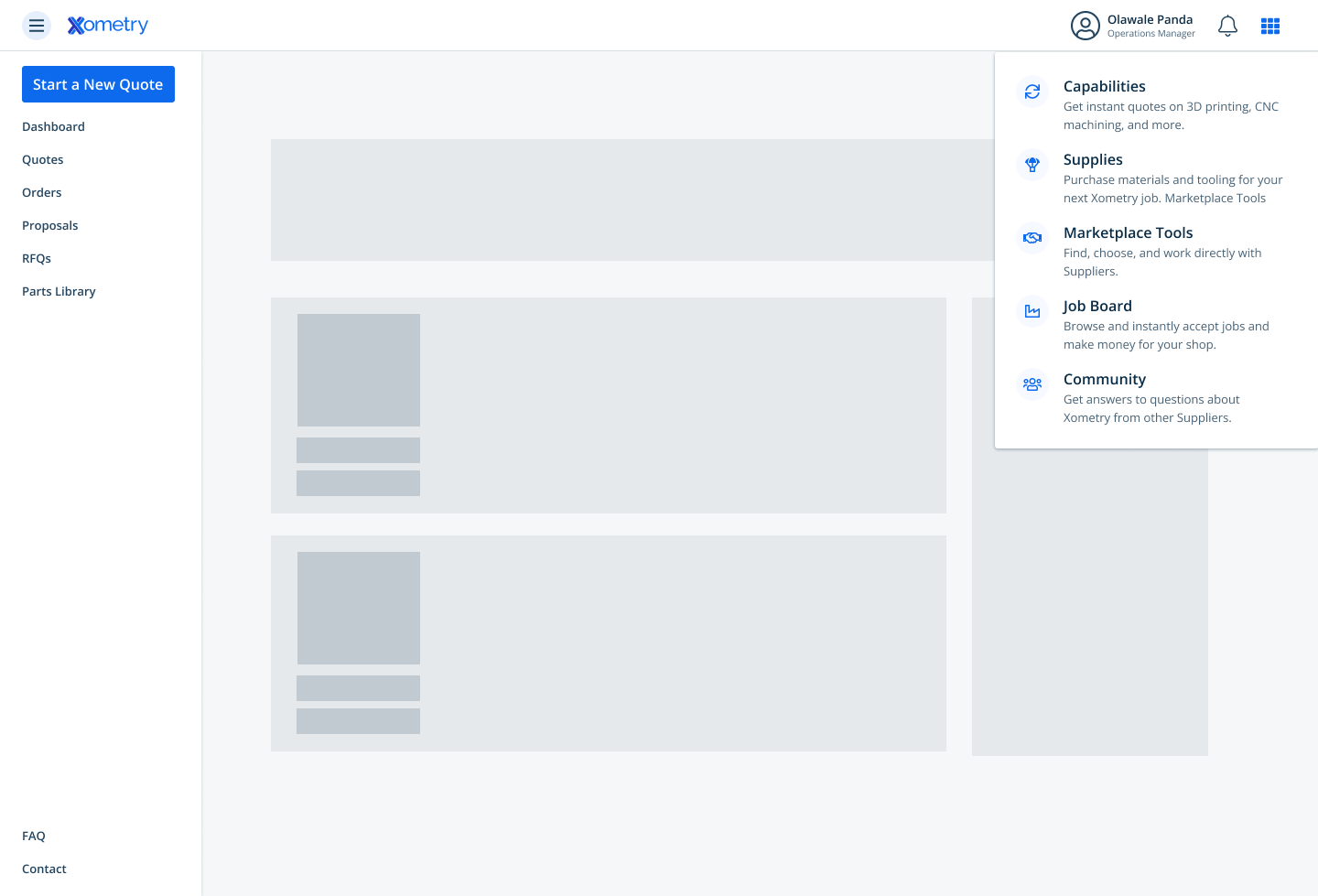Open Job Board title in apps menu

pyautogui.click(x=1097, y=306)
